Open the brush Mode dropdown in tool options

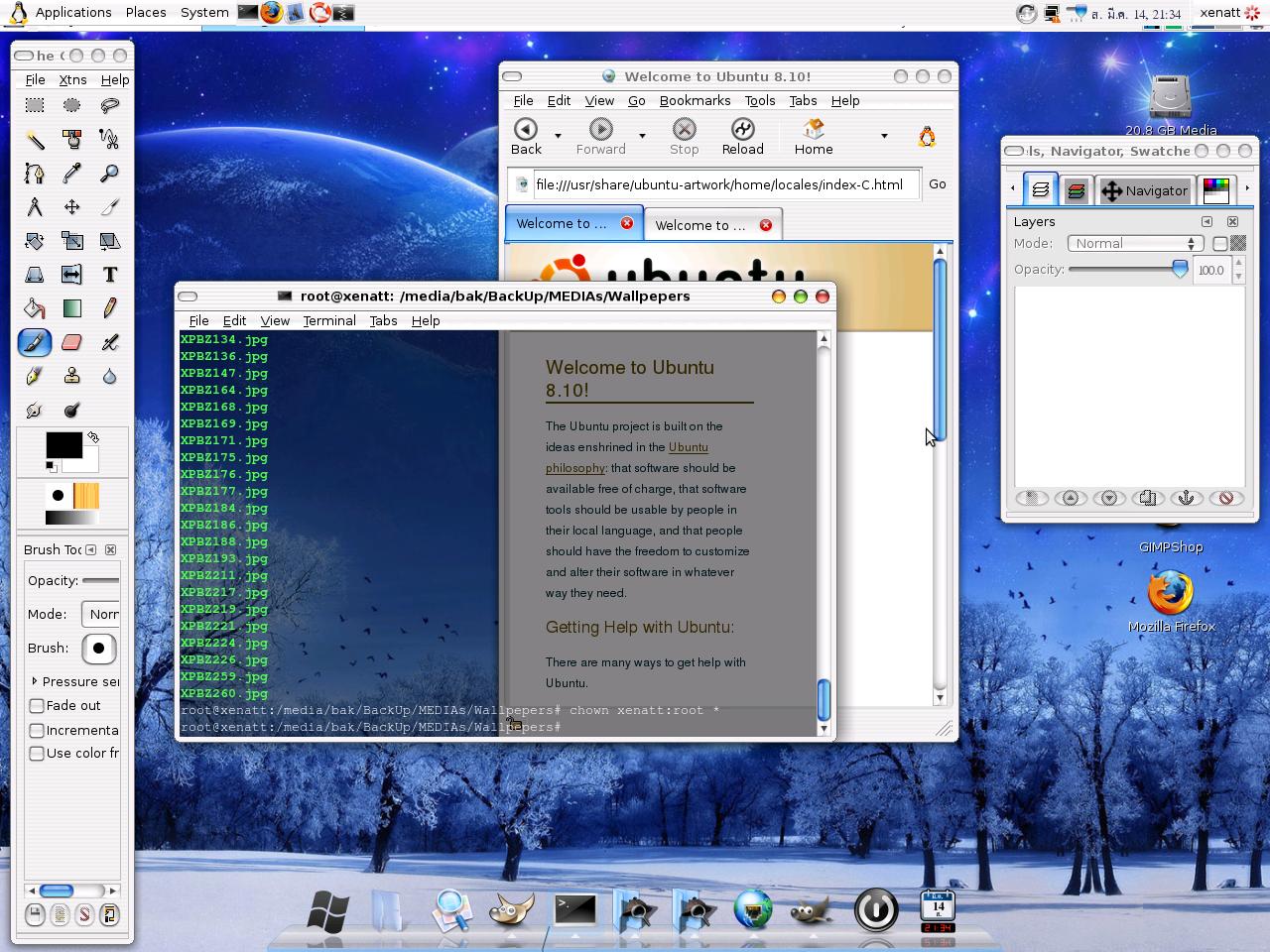click(x=99, y=614)
